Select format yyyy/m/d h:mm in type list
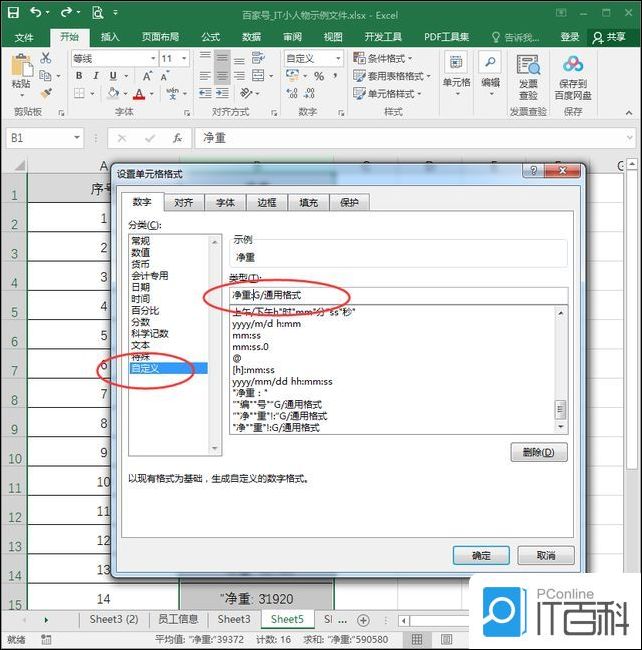The width and height of the screenshot is (642, 650). pos(267,324)
